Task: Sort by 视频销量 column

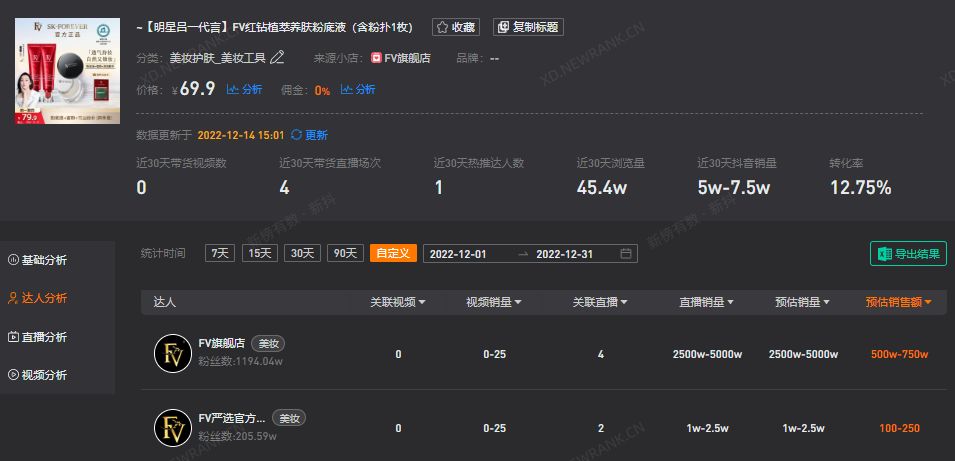Action: [494, 302]
